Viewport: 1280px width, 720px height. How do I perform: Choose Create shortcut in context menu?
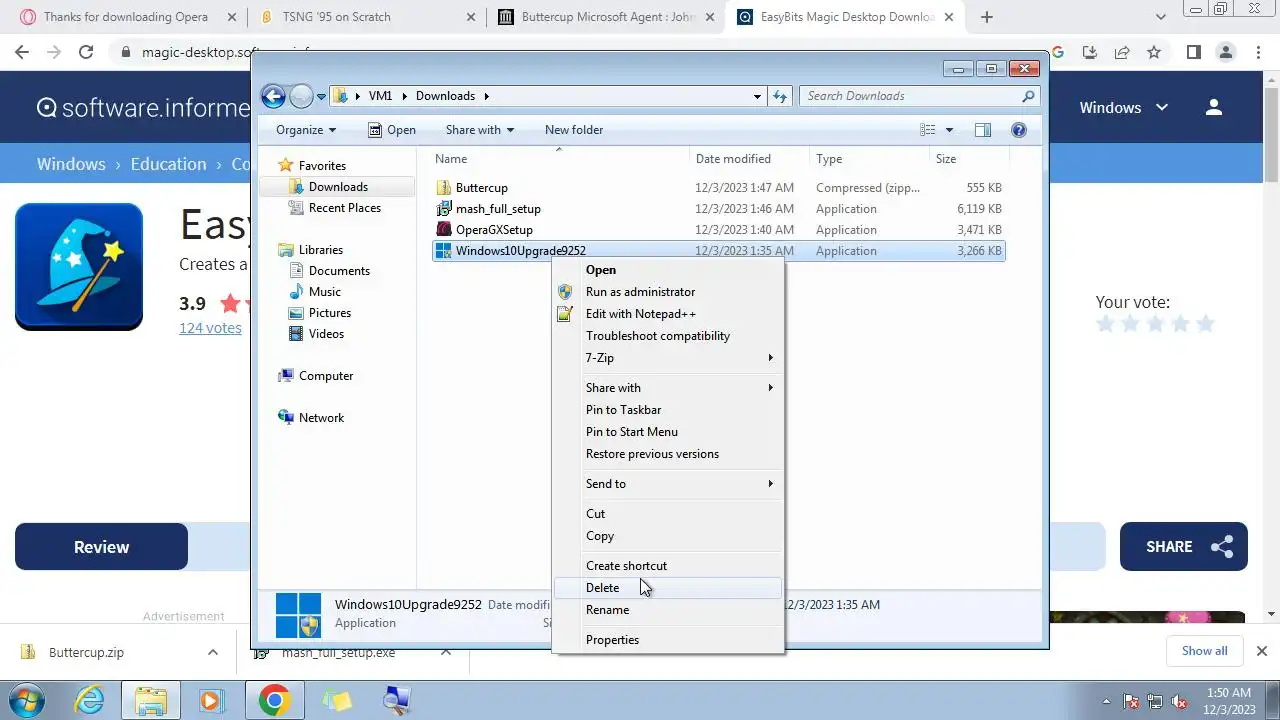(x=668, y=566)
